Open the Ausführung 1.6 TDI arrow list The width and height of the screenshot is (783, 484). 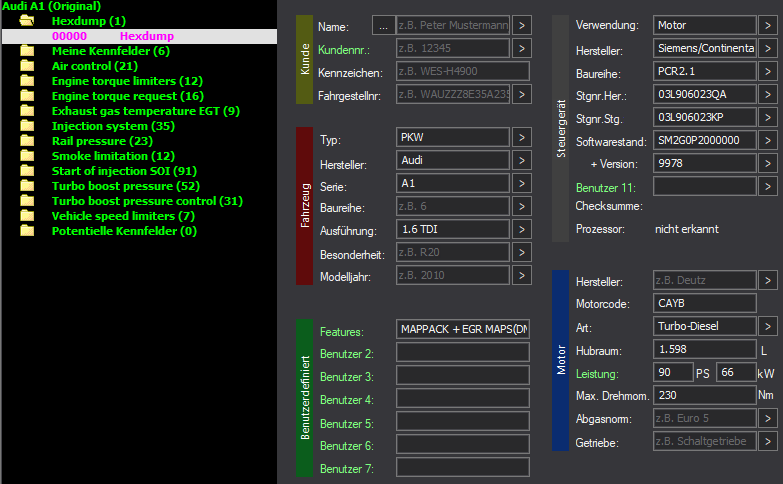click(522, 229)
